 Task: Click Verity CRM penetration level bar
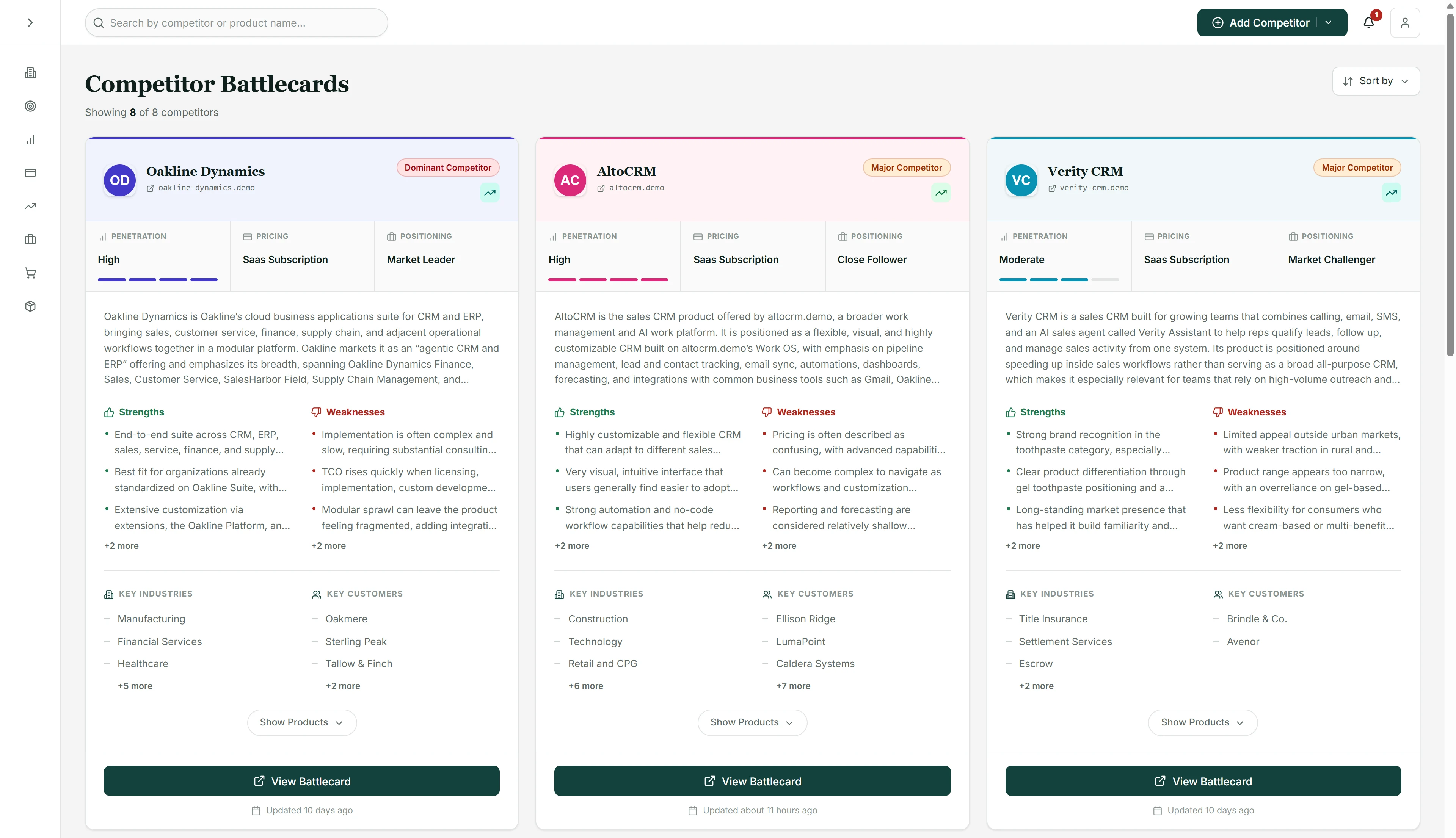(x=1059, y=279)
